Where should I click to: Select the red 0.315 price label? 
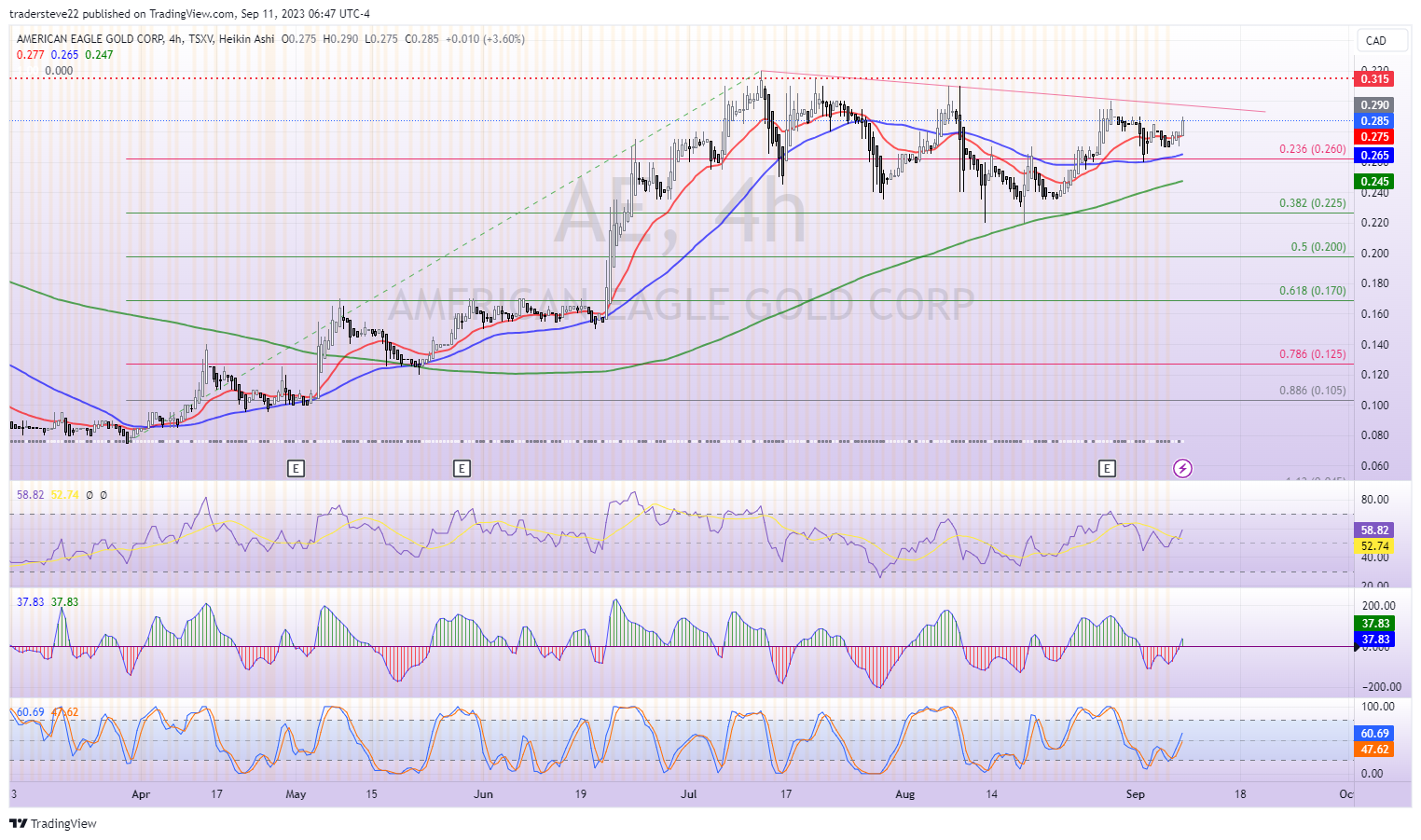pos(1374,79)
